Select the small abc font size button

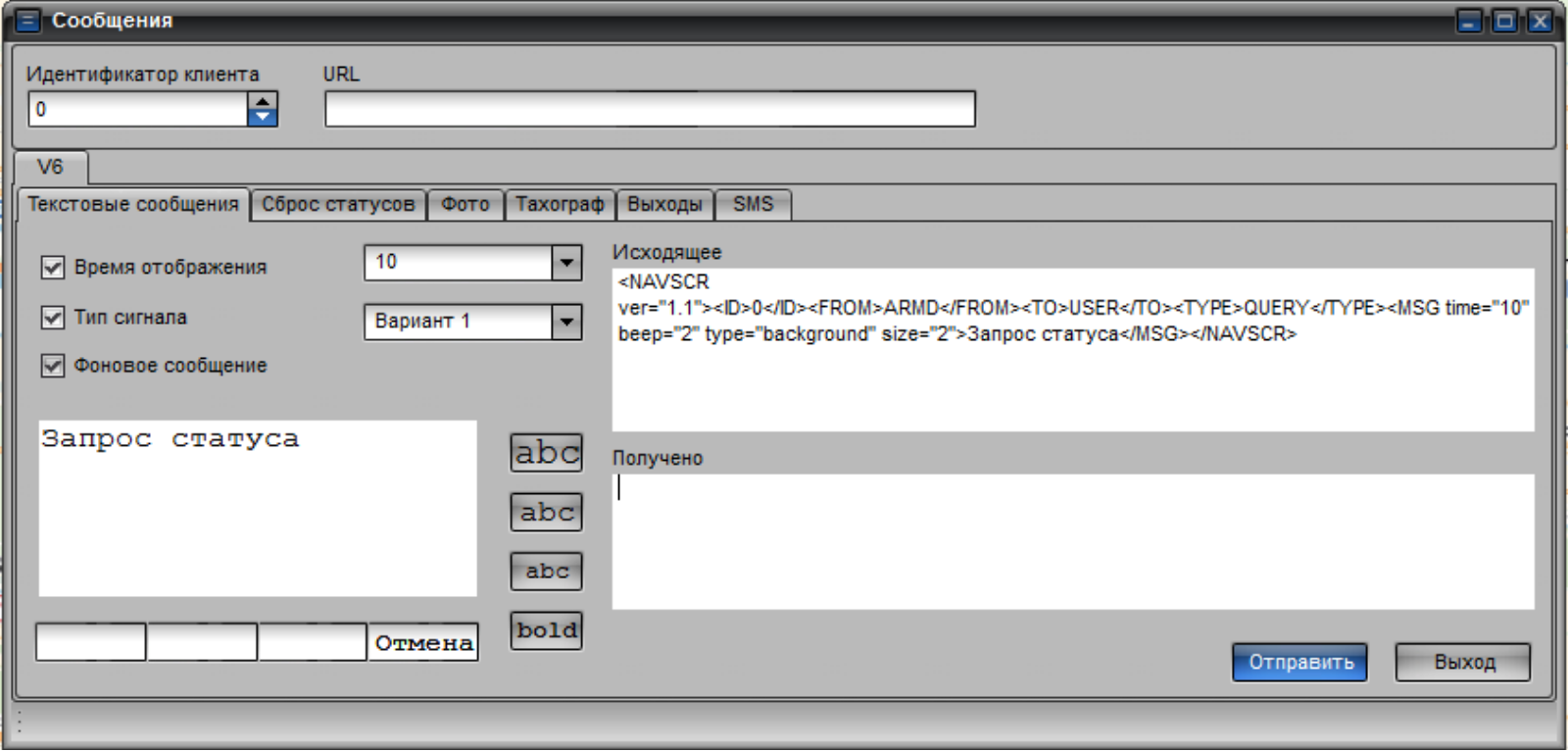[x=546, y=572]
